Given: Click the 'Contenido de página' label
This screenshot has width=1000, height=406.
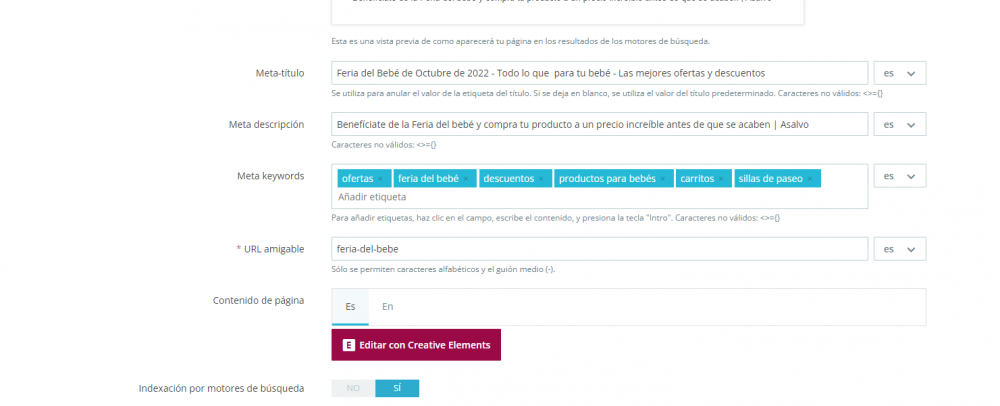Looking at the screenshot, I should click(258, 301).
